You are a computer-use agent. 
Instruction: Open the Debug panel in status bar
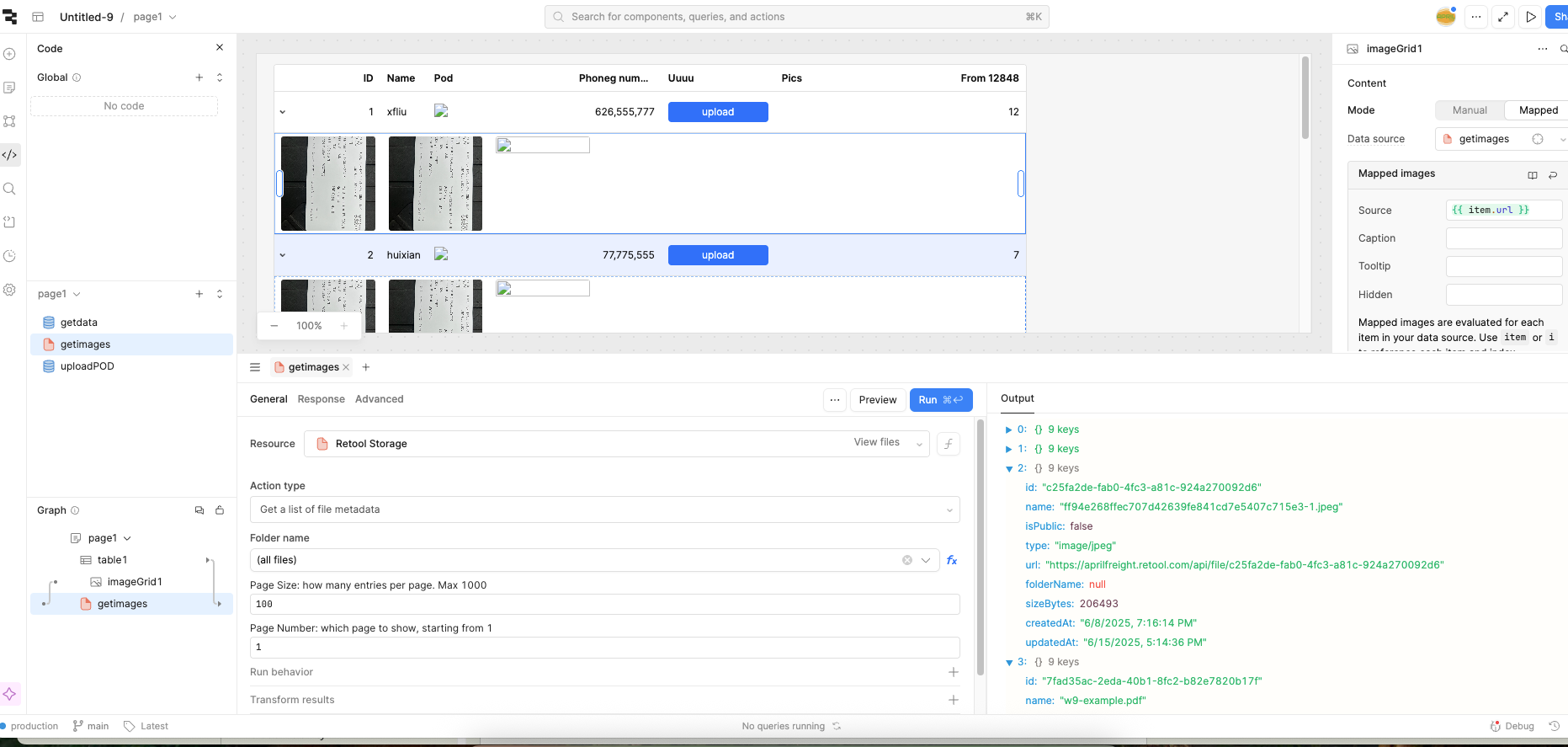click(x=1512, y=726)
